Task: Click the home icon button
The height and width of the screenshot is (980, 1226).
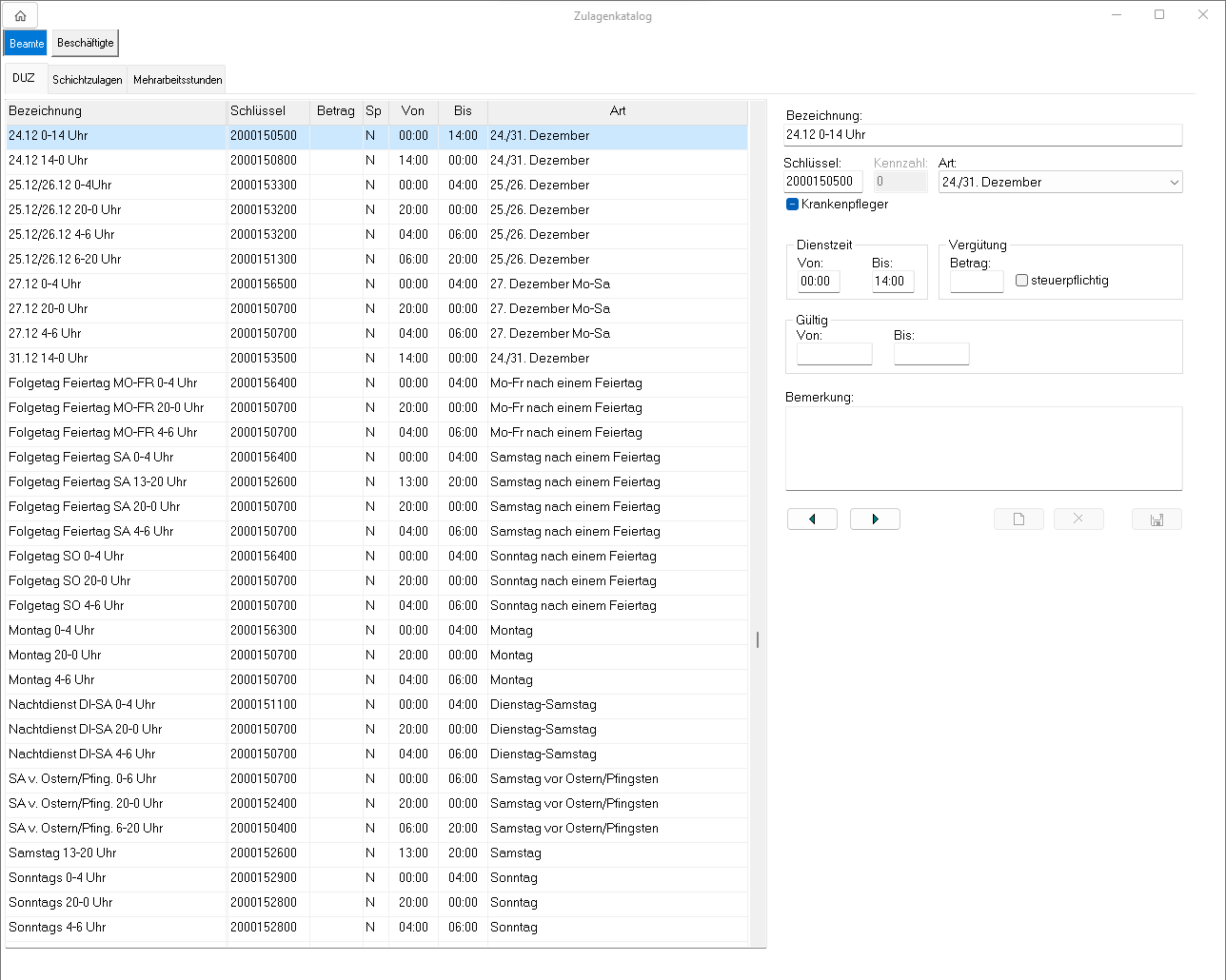Action: [x=20, y=16]
